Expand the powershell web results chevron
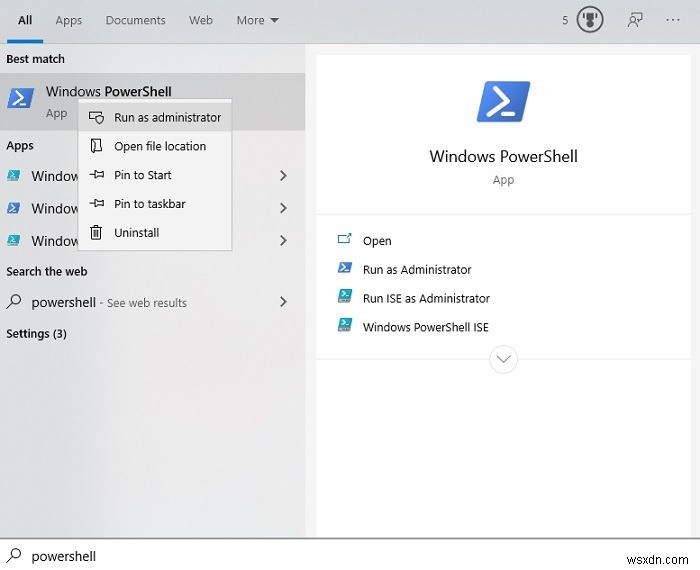 (x=283, y=302)
